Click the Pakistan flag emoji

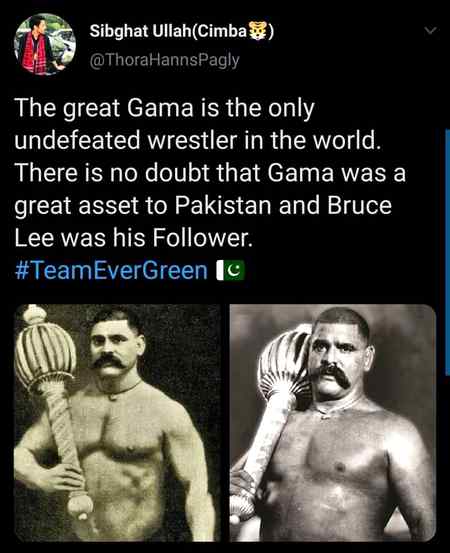(230, 271)
